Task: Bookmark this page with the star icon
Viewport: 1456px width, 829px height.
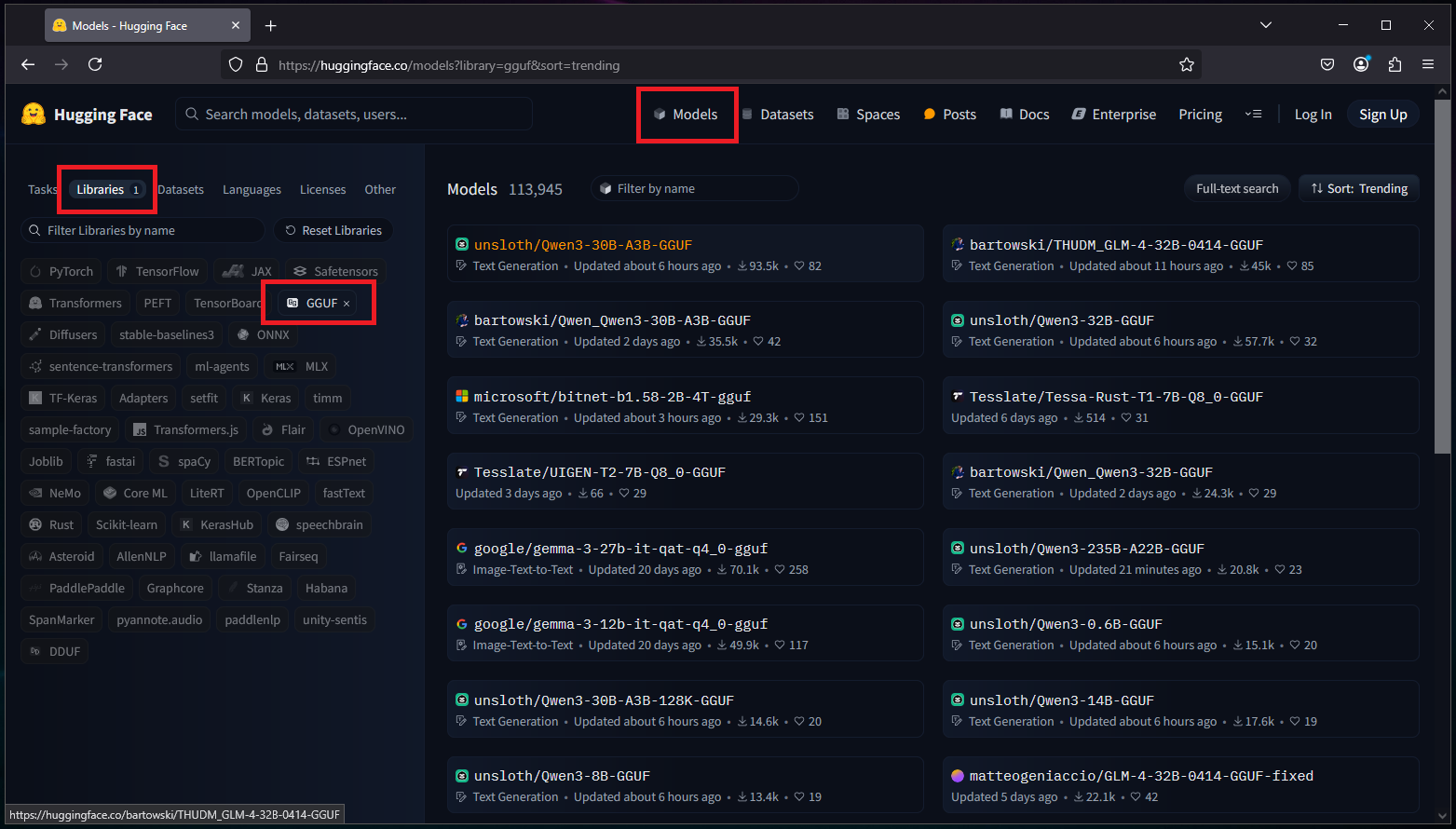Action: [x=1186, y=64]
